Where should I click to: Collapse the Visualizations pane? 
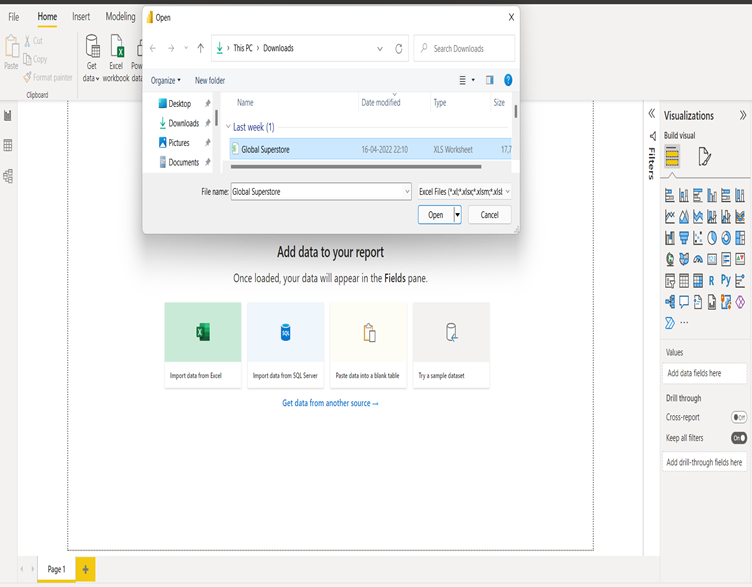point(743,115)
